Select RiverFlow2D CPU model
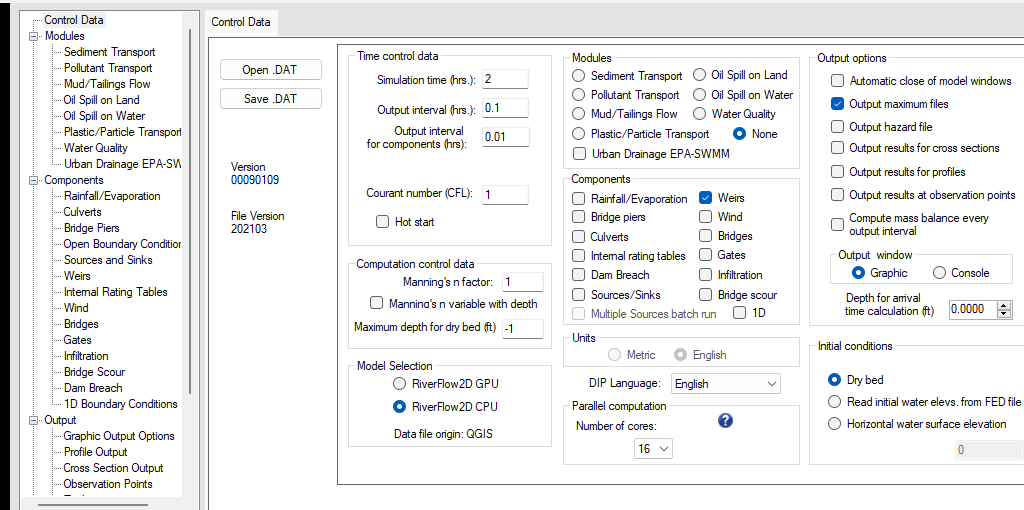Viewport: 1024px width, 510px height. 399,406
